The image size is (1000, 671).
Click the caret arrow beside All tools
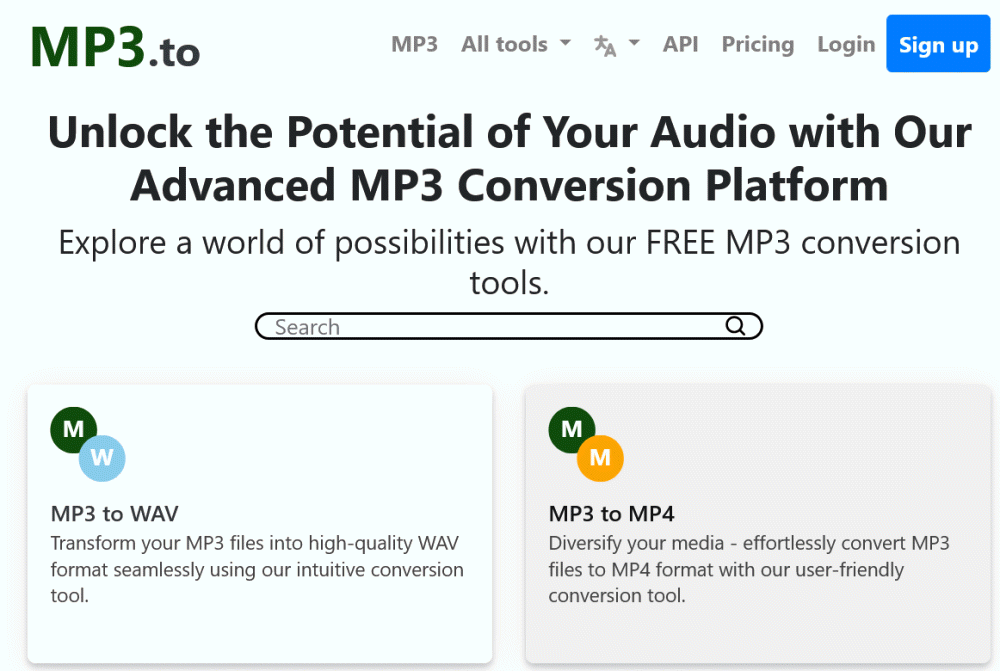tap(565, 44)
